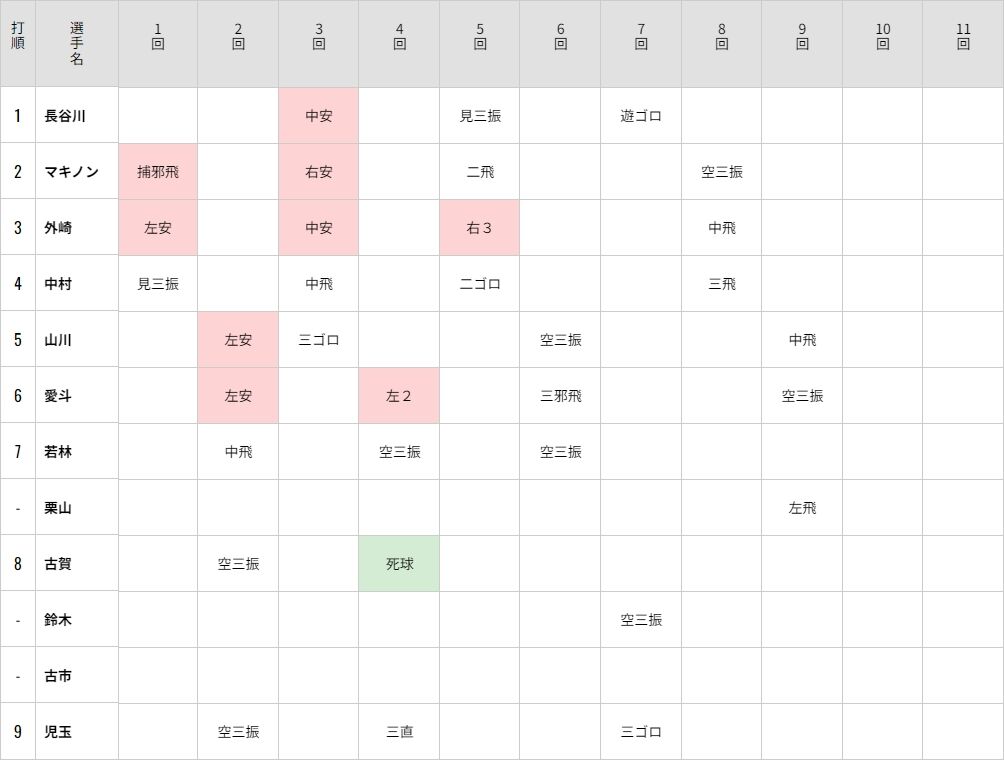This screenshot has height=760, width=1004.
Task: Click player name 児玉
Action: (x=58, y=731)
